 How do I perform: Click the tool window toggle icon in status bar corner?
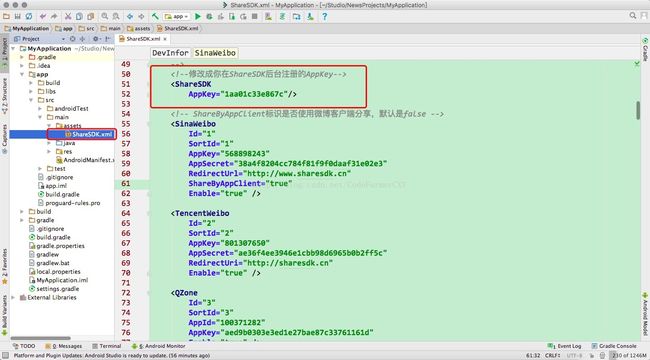5,355
